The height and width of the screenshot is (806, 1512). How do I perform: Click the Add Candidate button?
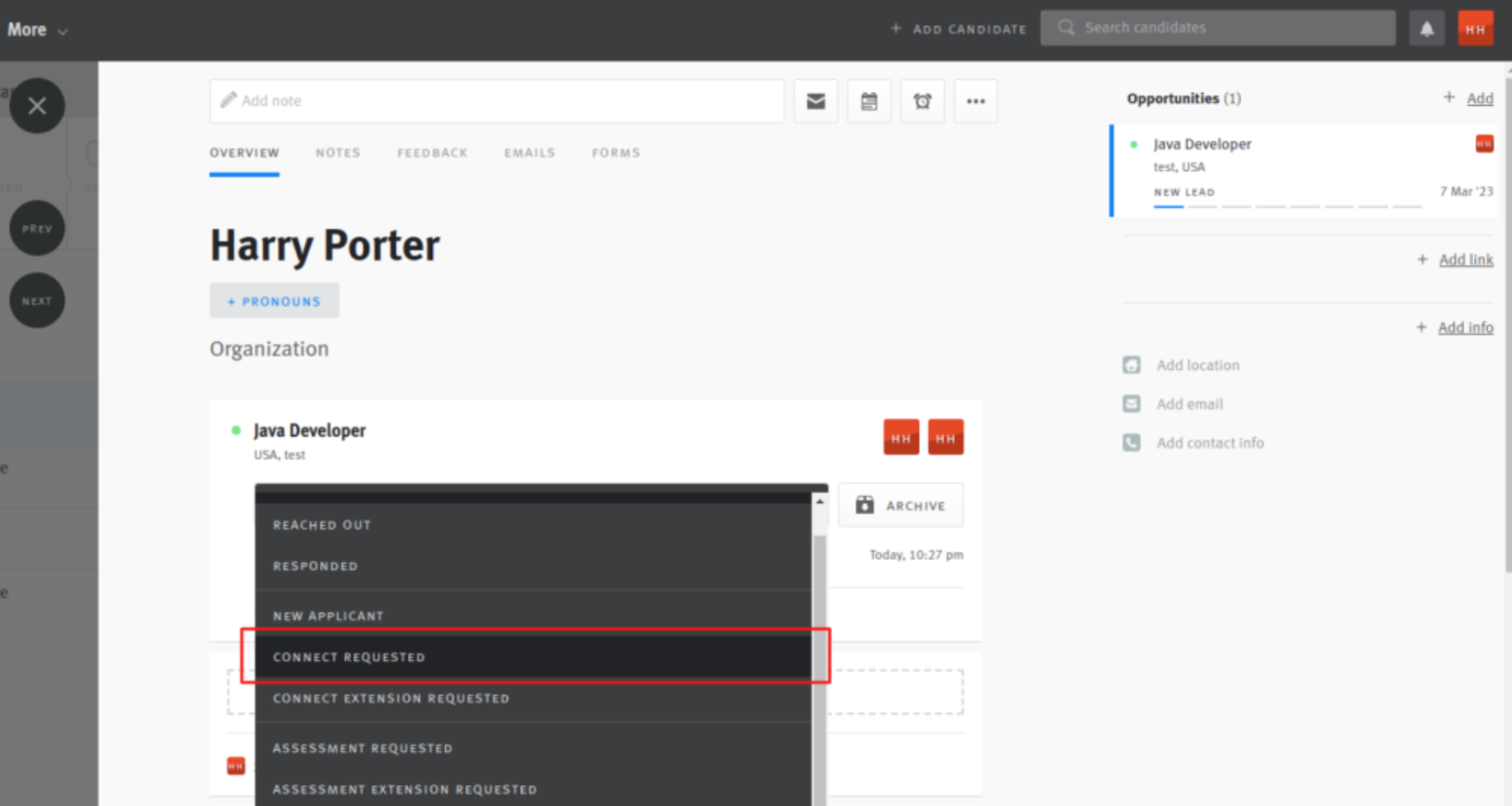[x=958, y=28]
